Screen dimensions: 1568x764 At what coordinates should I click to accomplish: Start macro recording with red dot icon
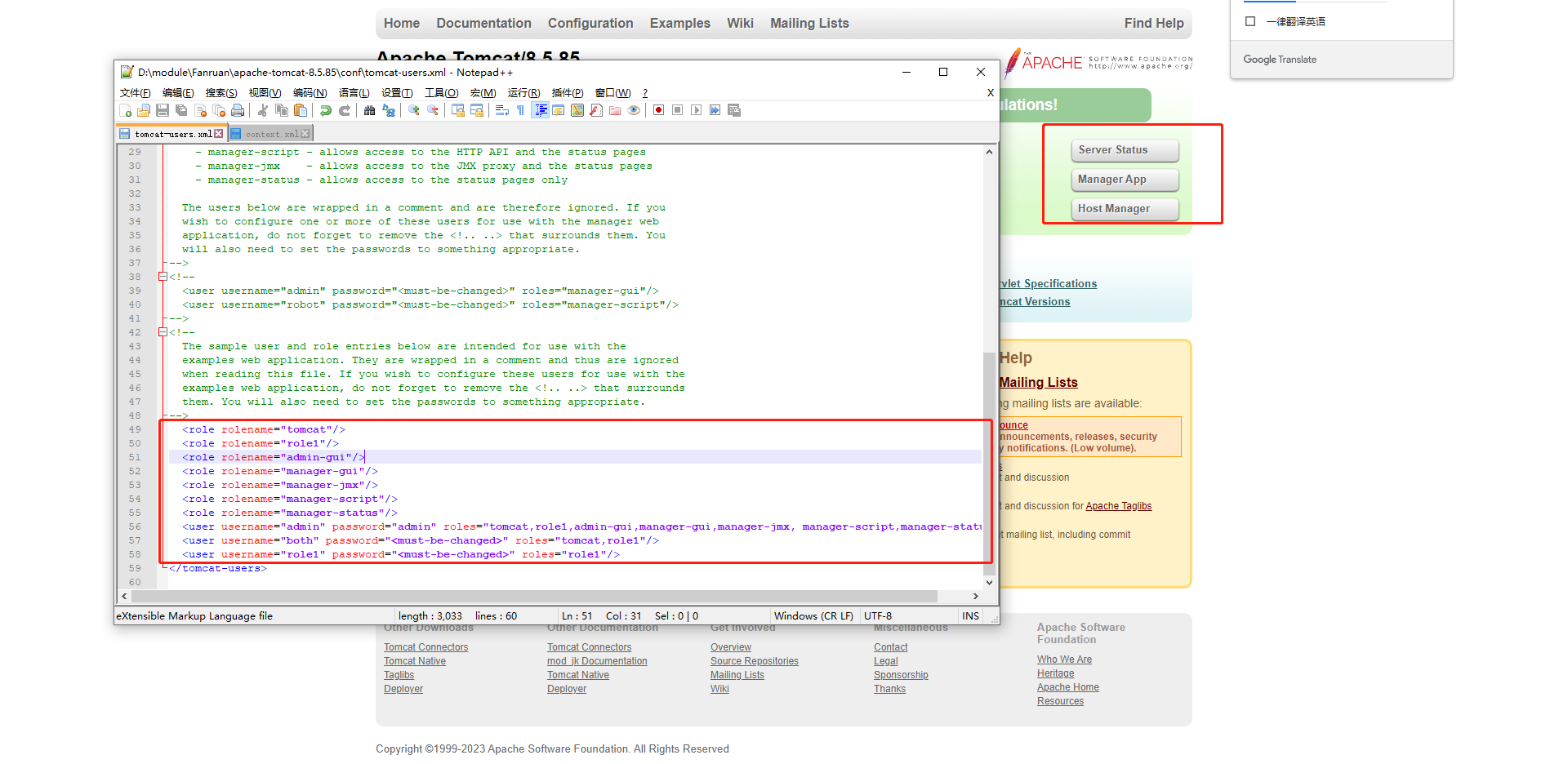pos(658,110)
